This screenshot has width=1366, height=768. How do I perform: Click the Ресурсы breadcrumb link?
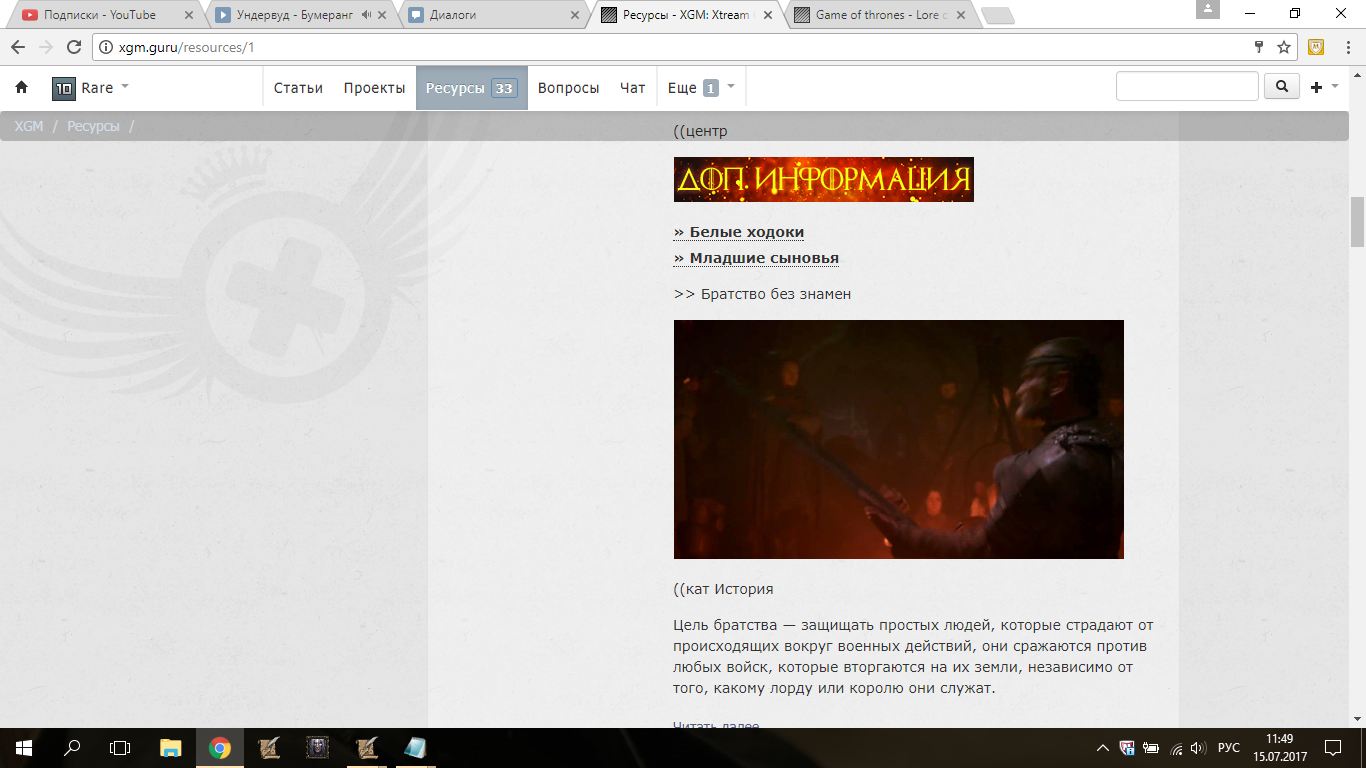coord(93,126)
